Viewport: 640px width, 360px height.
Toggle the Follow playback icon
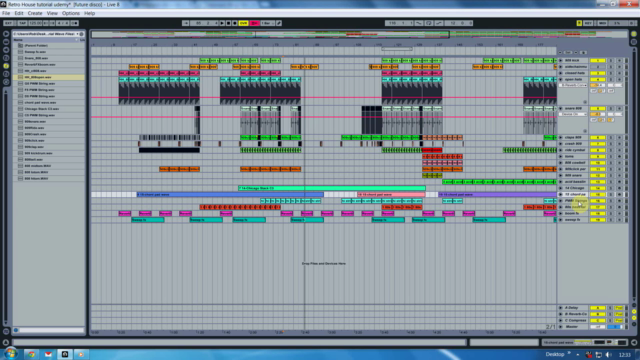point(186,23)
